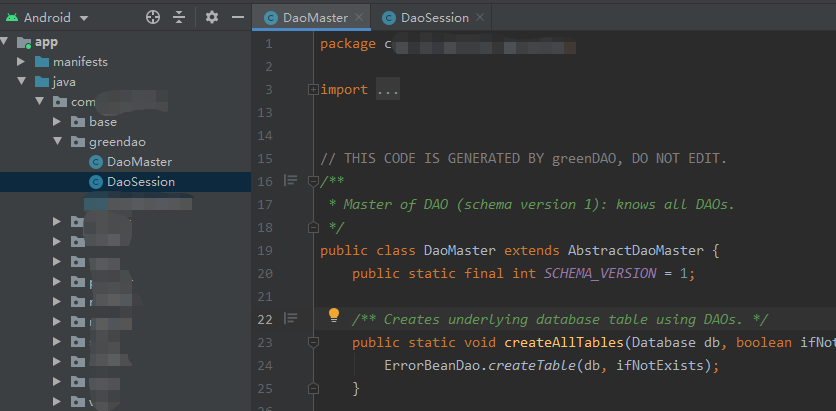Click DaoSession tab class icon

(389, 18)
